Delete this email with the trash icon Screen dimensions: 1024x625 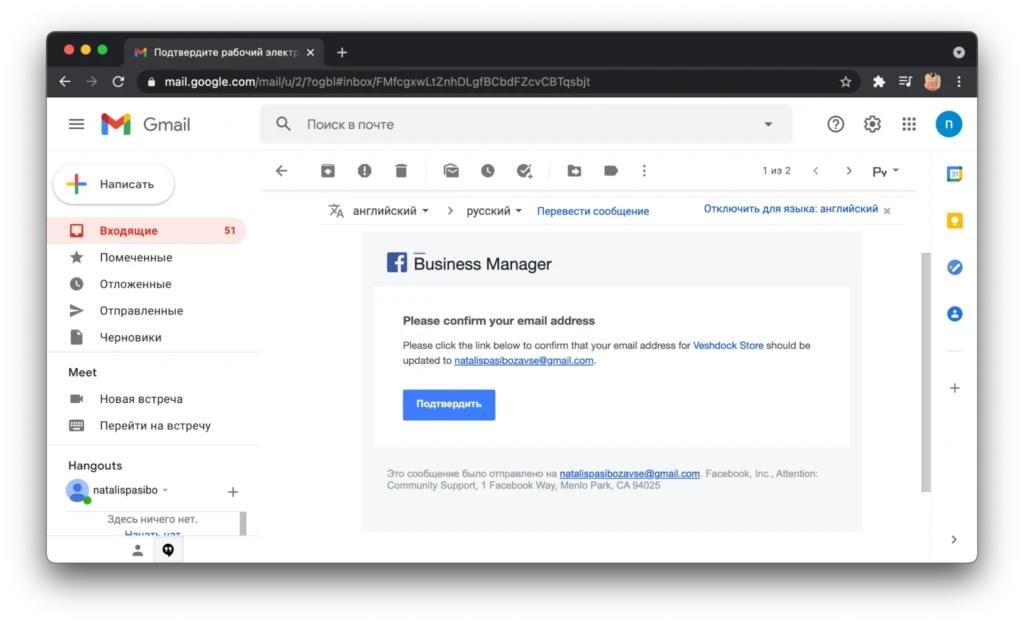tap(401, 171)
